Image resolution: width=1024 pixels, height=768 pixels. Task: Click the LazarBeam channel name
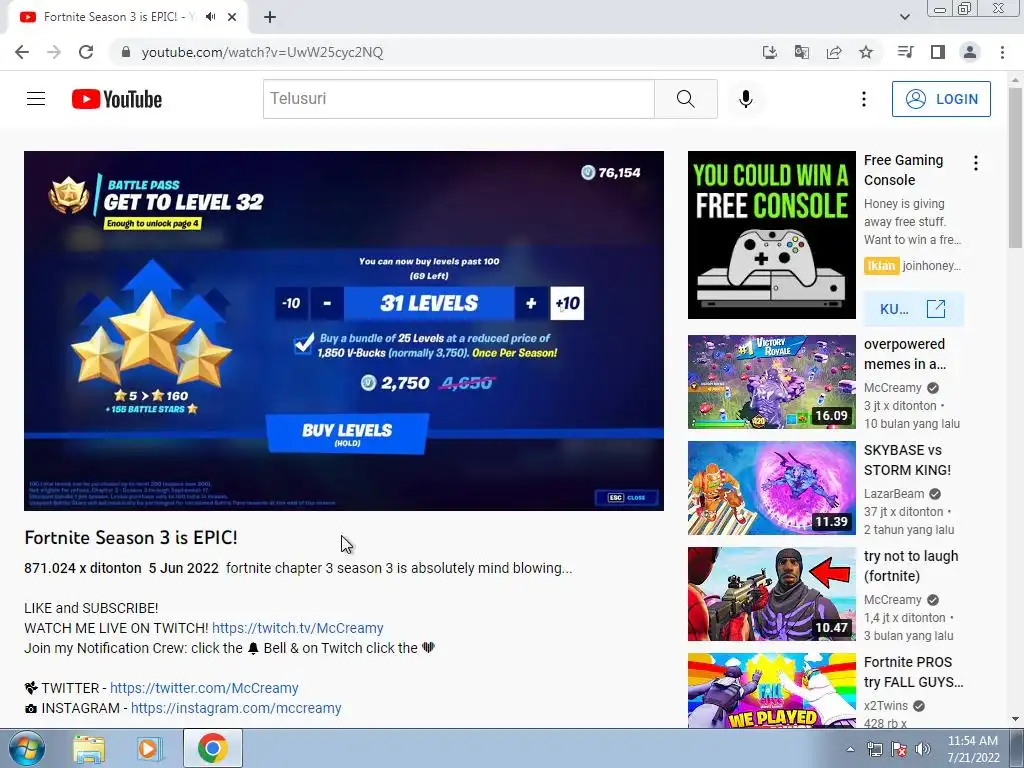coord(893,494)
